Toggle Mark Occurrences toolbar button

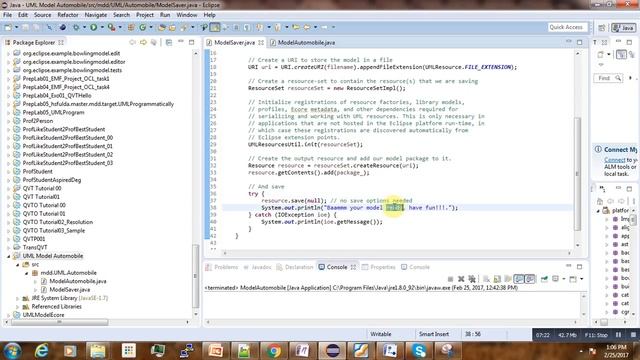[215, 27]
